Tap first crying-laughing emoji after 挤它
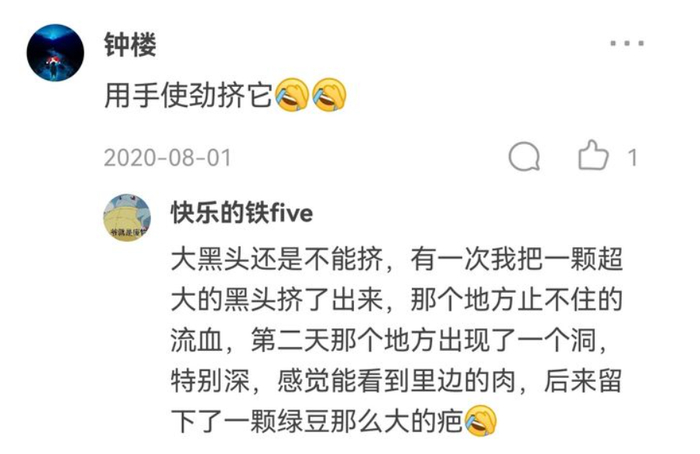This screenshot has height=454, width=700. pyautogui.click(x=292, y=95)
